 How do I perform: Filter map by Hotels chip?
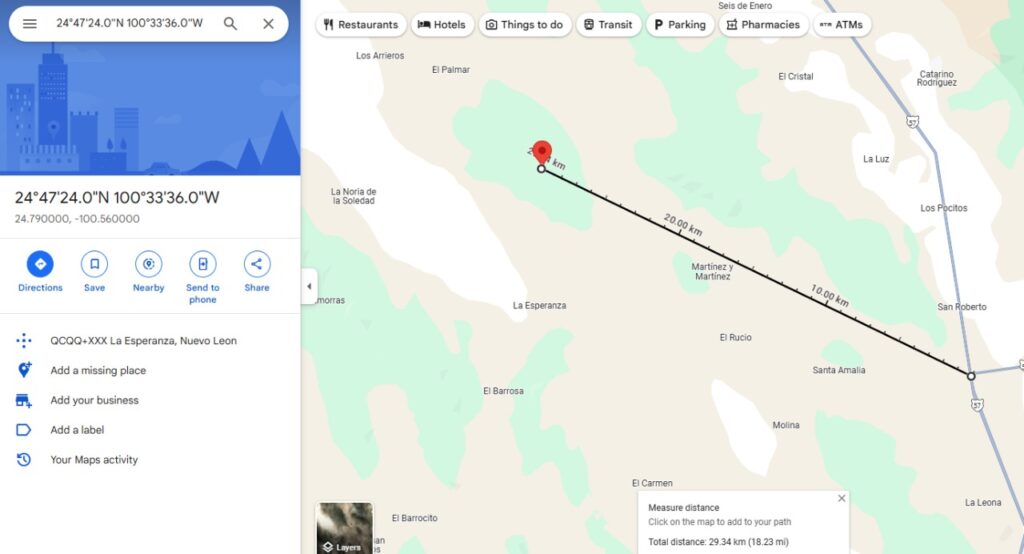[442, 25]
